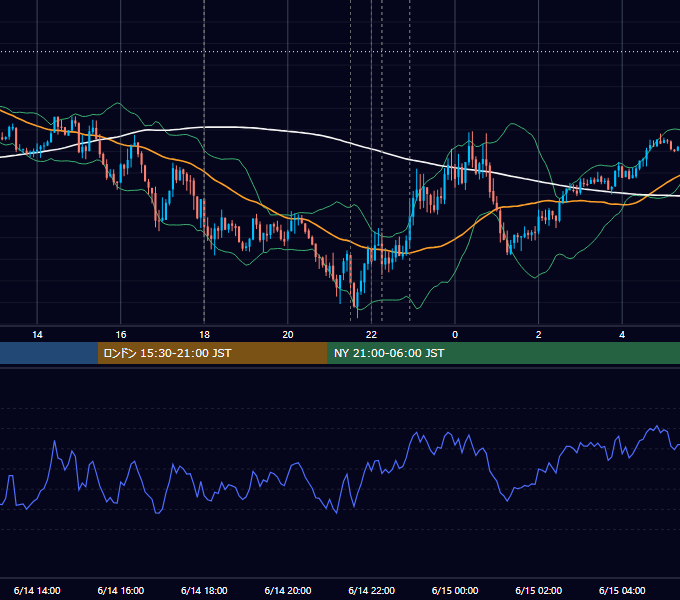Click the 4 hour label on price chart axis
Image resolution: width=680 pixels, height=600 pixels.
pos(622,335)
